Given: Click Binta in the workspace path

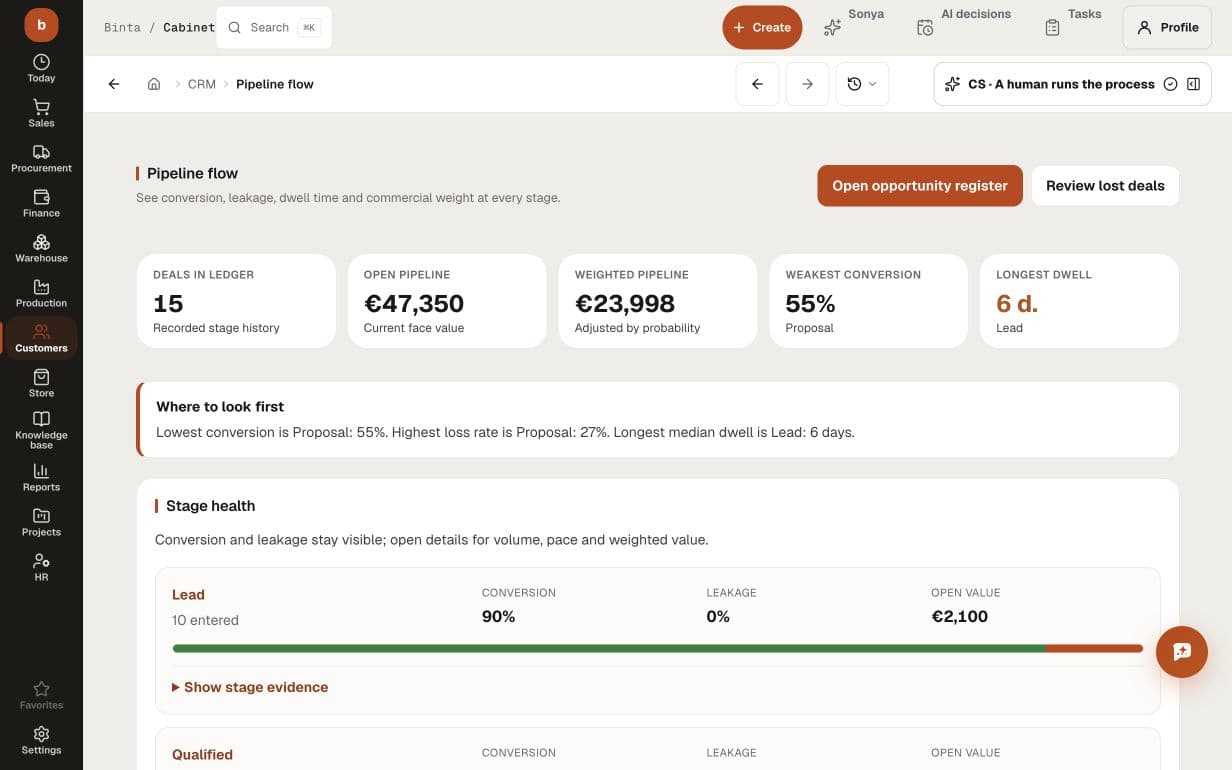Looking at the screenshot, I should point(122,27).
